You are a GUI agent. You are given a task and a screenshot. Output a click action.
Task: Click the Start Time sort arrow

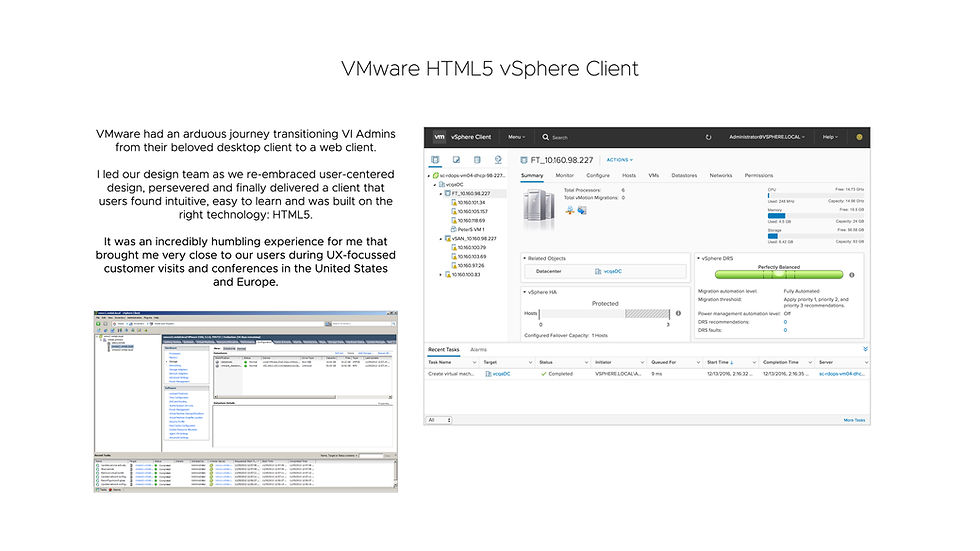tap(732, 362)
